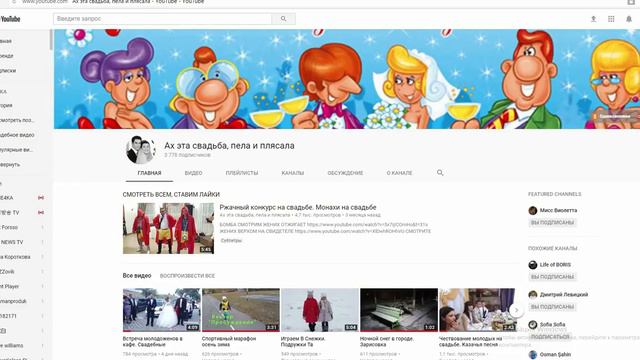The image size is (640, 360).
Task: Open the title Спортивный марафон осень зима
Action: point(229,342)
